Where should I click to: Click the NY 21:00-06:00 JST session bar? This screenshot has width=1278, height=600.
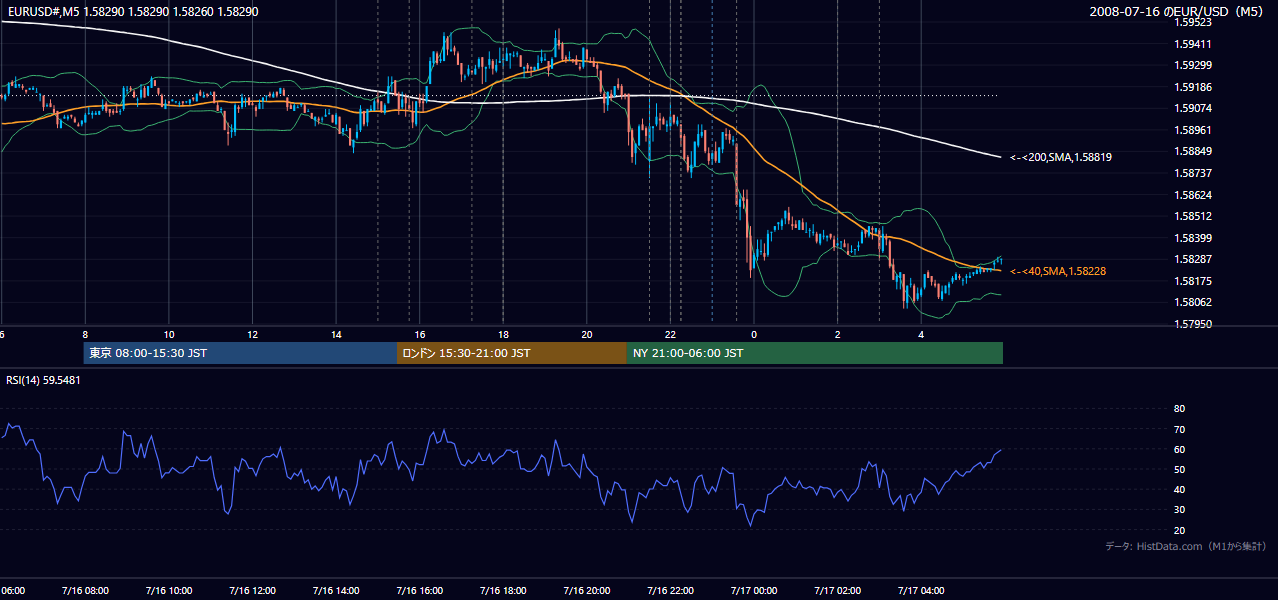[x=815, y=353]
